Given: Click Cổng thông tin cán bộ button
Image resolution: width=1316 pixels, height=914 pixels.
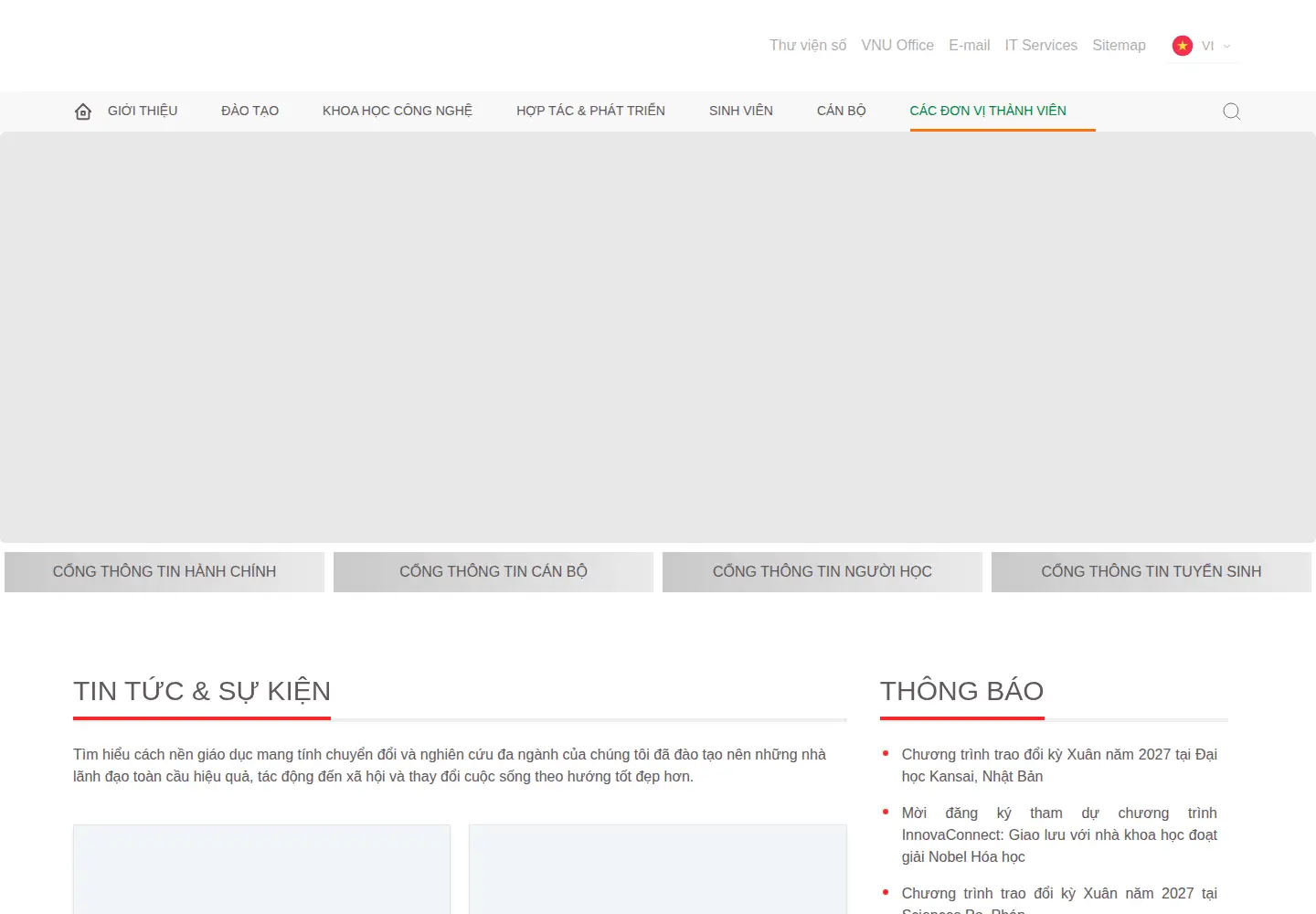Looking at the screenshot, I should click(x=493, y=572).
